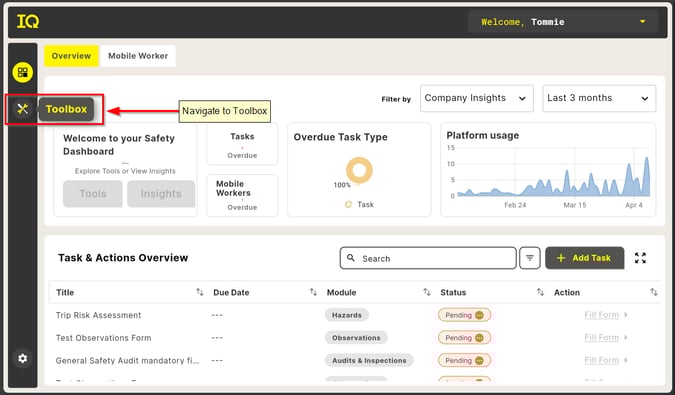This screenshot has height=395, width=675.
Task: Open Fill Form link for Trip Risk Assessment
Action: coord(601,315)
